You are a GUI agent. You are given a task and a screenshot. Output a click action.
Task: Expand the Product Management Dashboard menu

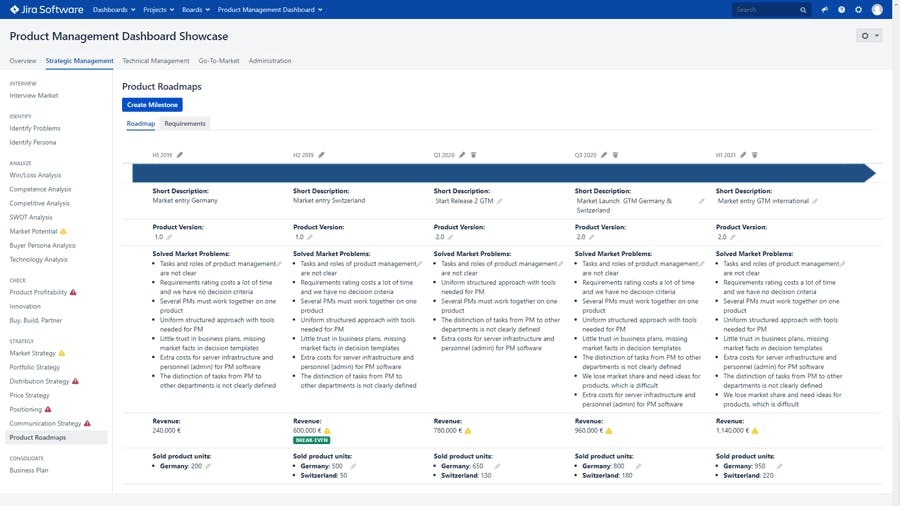click(270, 10)
